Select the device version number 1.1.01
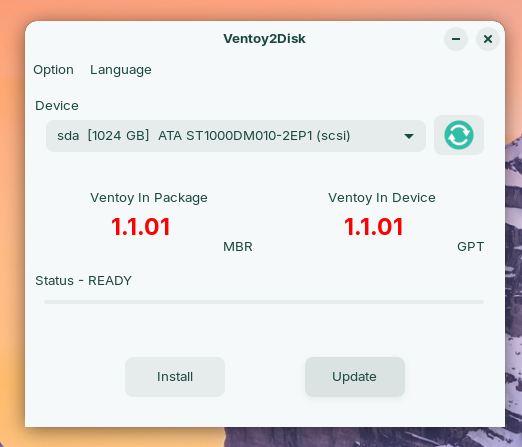Screen dimensions: 522x447 tap(373, 227)
